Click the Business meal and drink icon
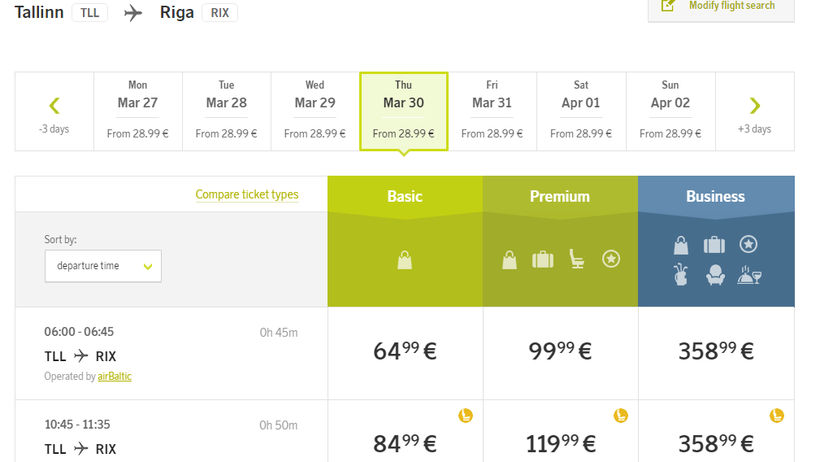 point(750,275)
